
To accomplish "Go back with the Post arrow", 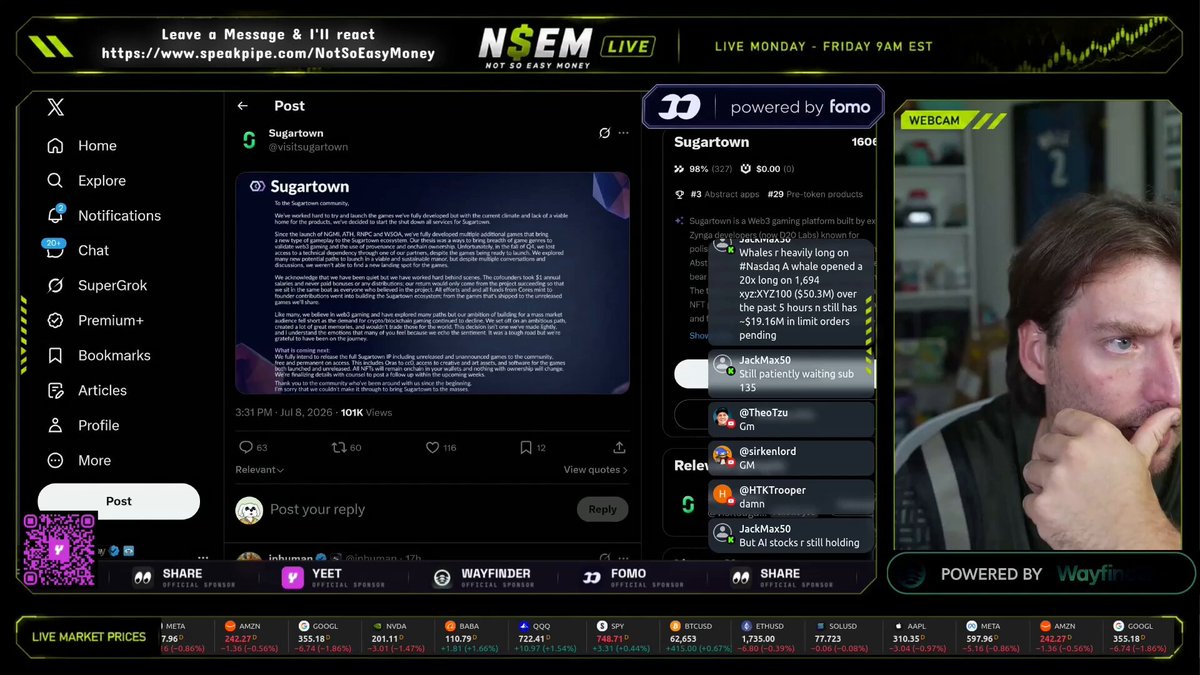I will tap(243, 106).
